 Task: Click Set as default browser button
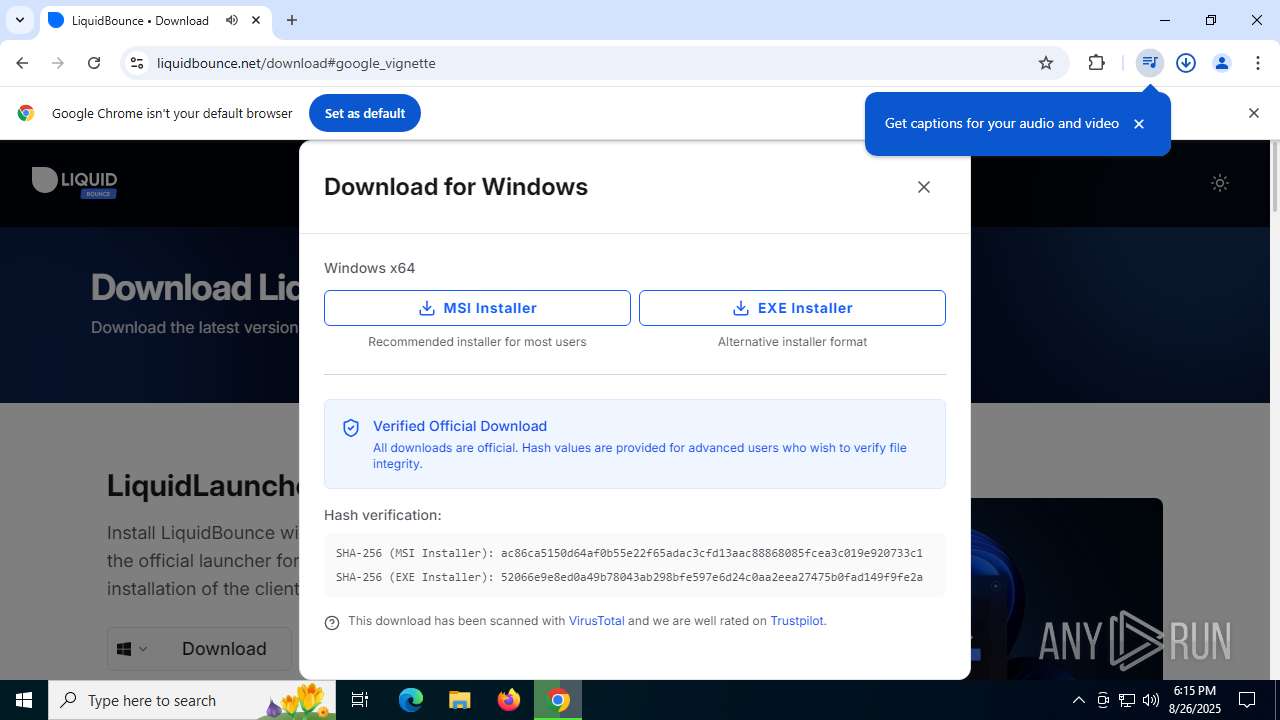point(365,113)
